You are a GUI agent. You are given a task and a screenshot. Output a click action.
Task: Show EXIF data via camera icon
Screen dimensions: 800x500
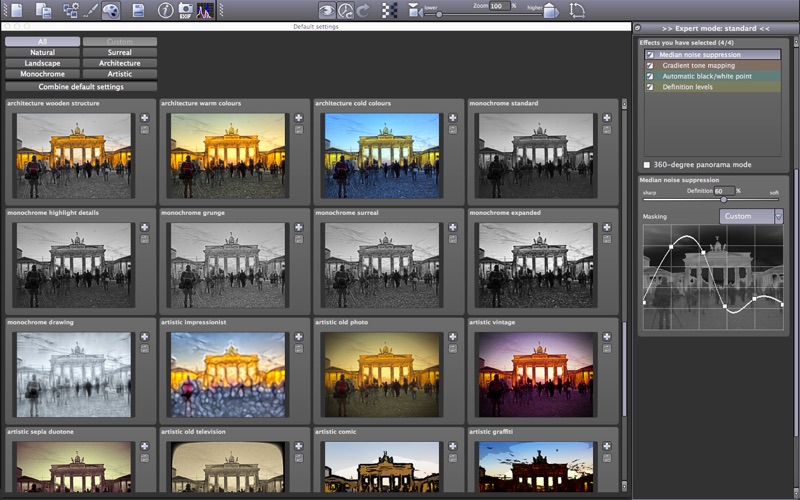(x=185, y=10)
